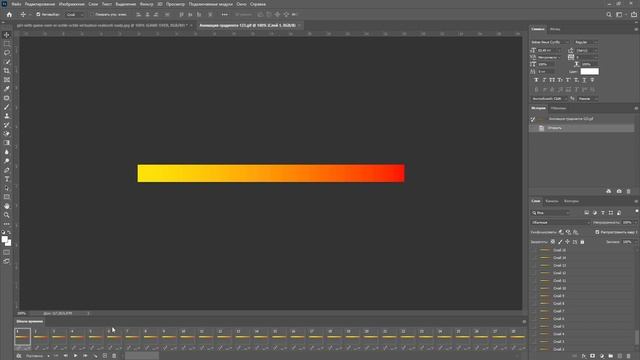Image resolution: width=640 pixels, height=360 pixels.
Task: Open the Изображение menu
Action: 71,4
